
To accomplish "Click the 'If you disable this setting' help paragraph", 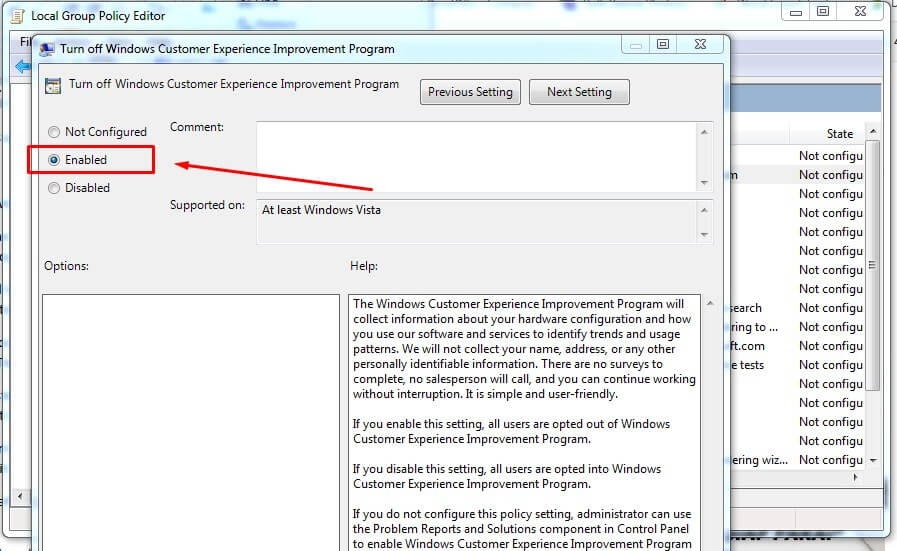I will (507, 477).
